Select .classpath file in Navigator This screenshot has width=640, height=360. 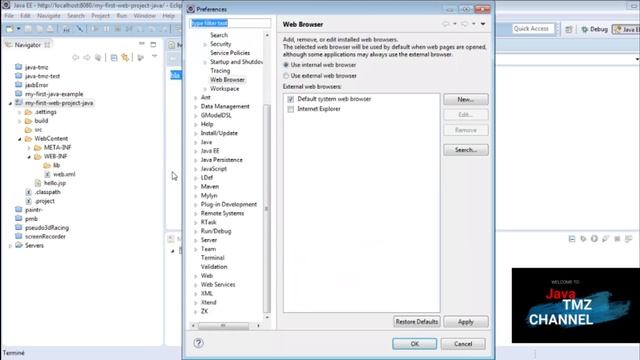pyautogui.click(x=47, y=192)
